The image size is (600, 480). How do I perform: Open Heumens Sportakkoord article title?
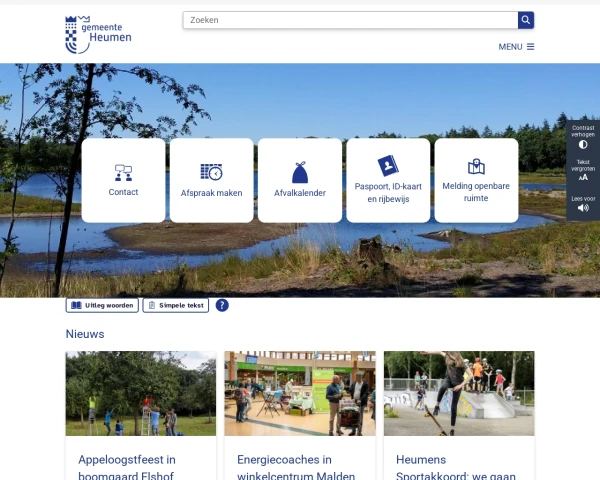[x=456, y=467]
